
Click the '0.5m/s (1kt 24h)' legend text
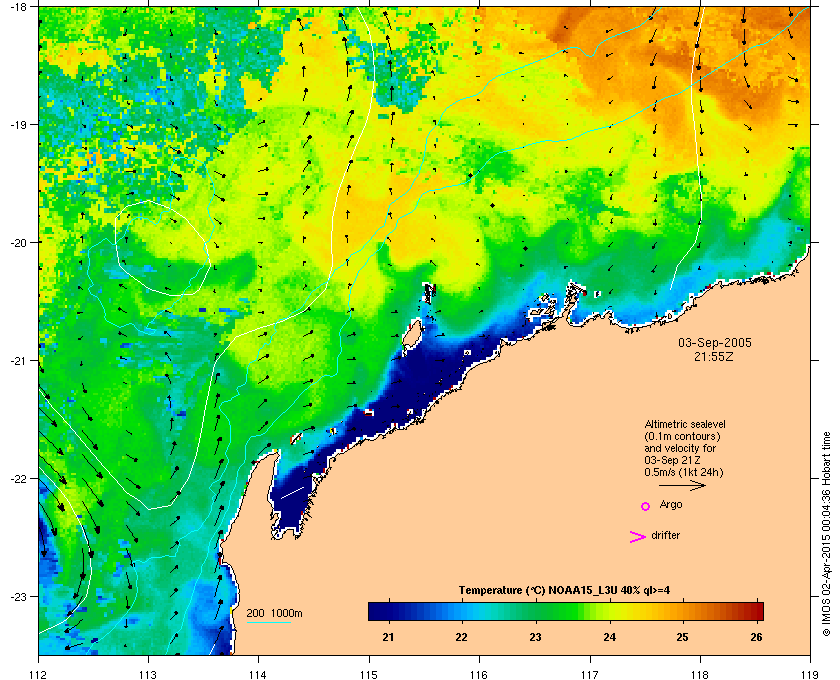684,473
